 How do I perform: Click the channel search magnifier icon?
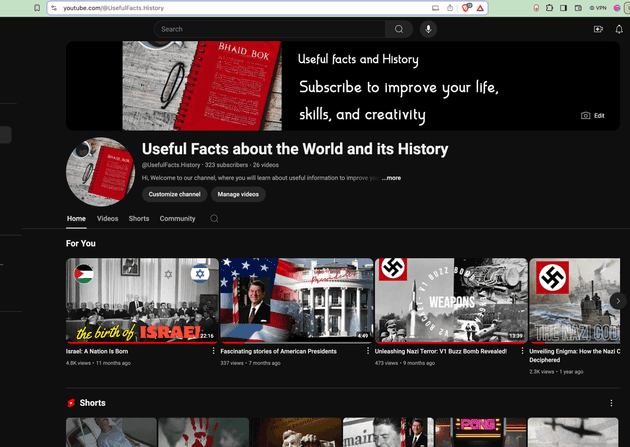(x=214, y=218)
